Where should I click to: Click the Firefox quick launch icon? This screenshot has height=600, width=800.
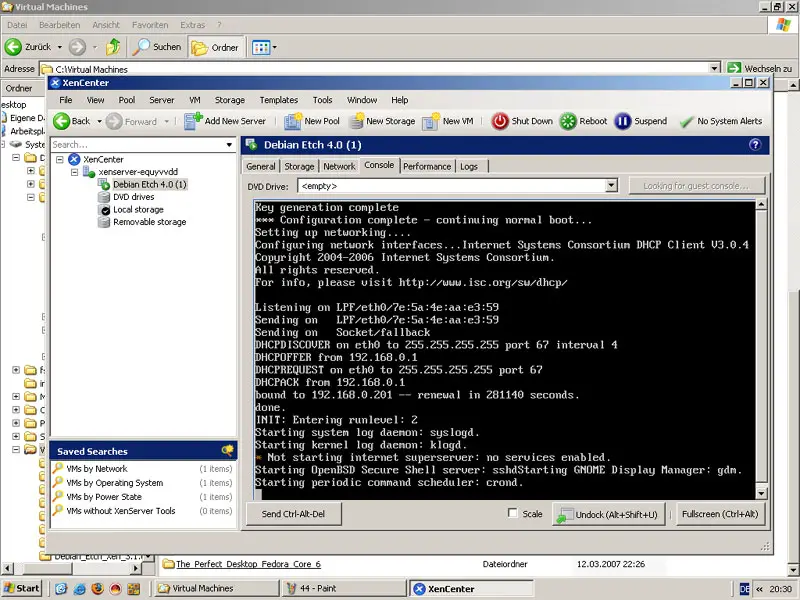[97, 588]
